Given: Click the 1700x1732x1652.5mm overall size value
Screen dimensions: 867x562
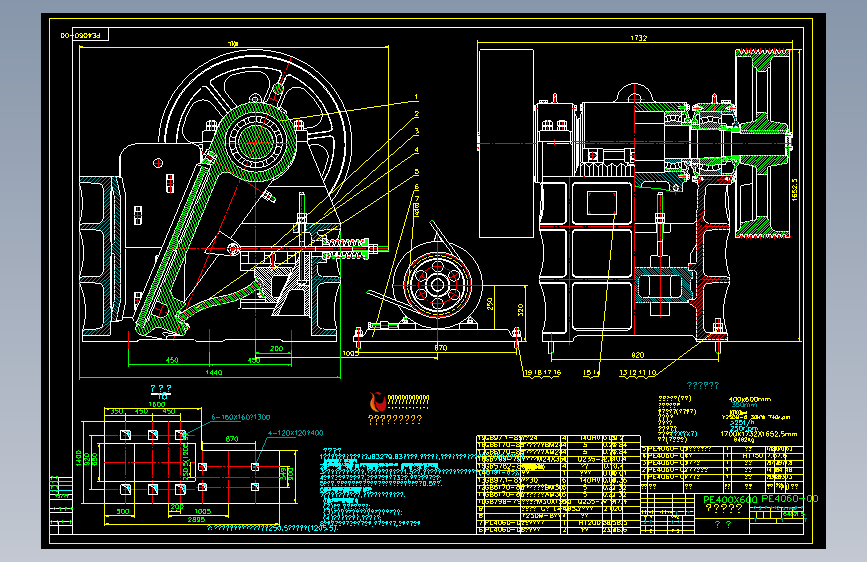Looking at the screenshot, I should point(760,434).
